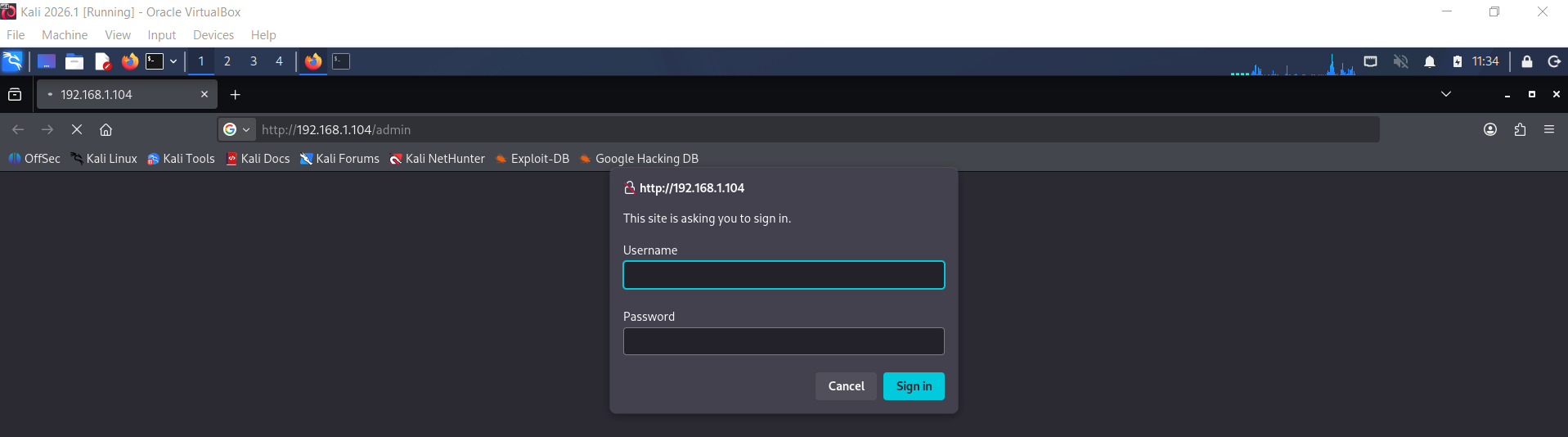Open the Kali Linux bookmark

point(104,159)
